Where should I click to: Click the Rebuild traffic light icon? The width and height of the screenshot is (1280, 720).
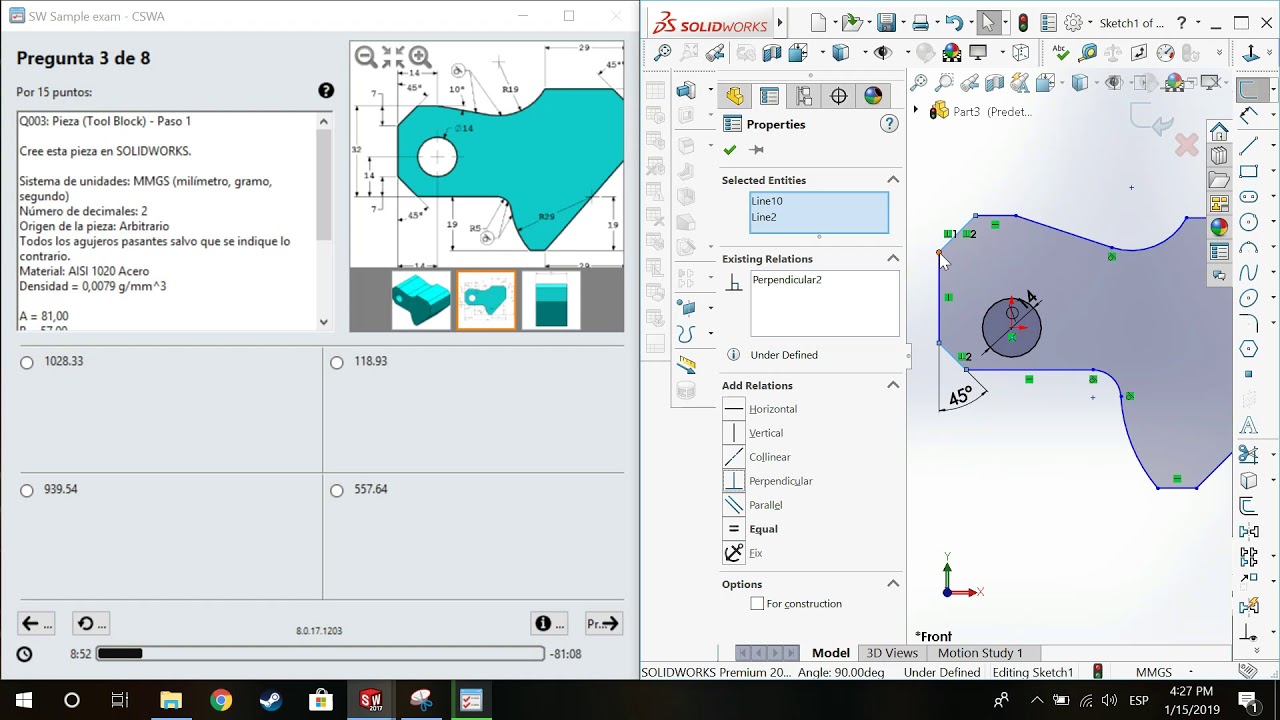(1023, 23)
